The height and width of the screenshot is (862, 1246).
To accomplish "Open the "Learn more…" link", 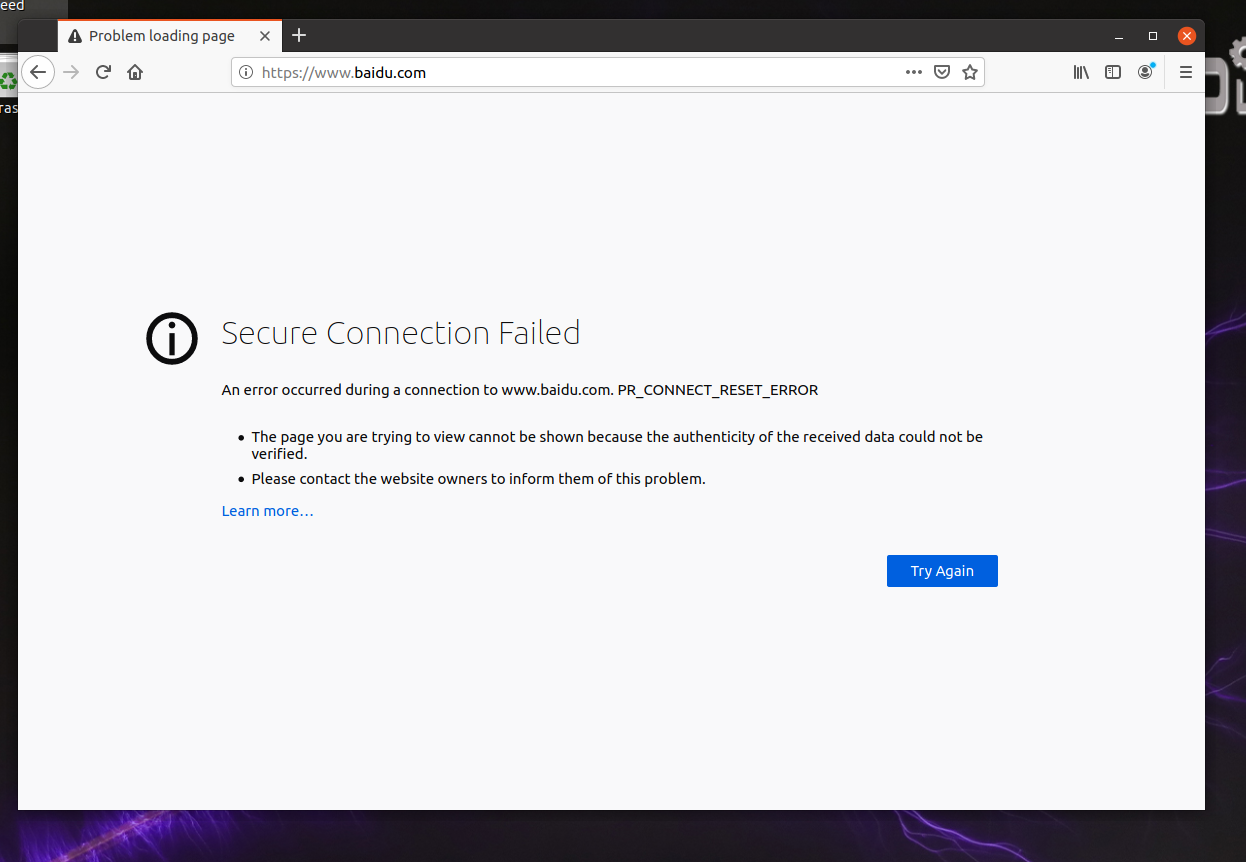I will pyautogui.click(x=267, y=511).
